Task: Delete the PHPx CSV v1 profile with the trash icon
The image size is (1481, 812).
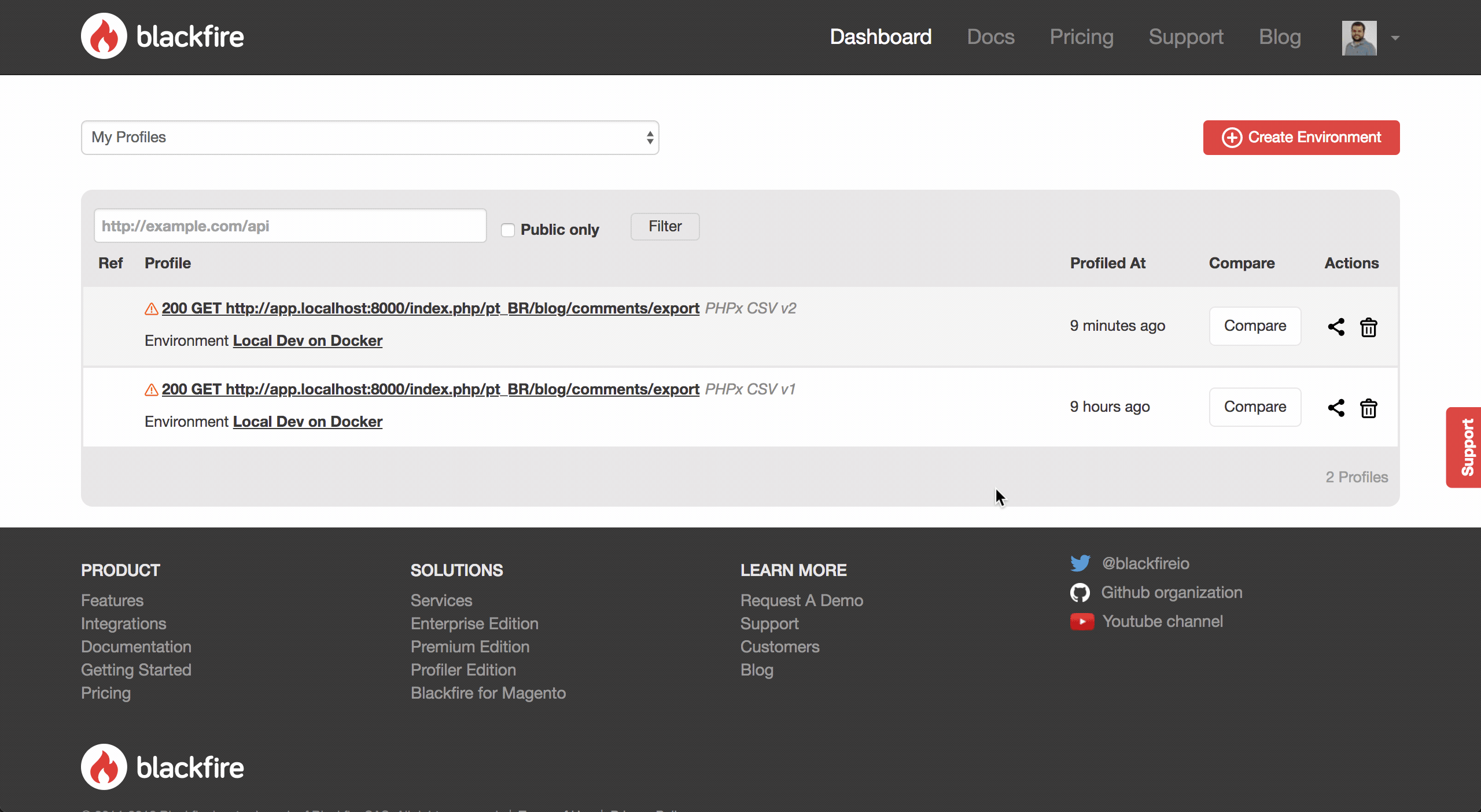Action: [x=1368, y=408]
